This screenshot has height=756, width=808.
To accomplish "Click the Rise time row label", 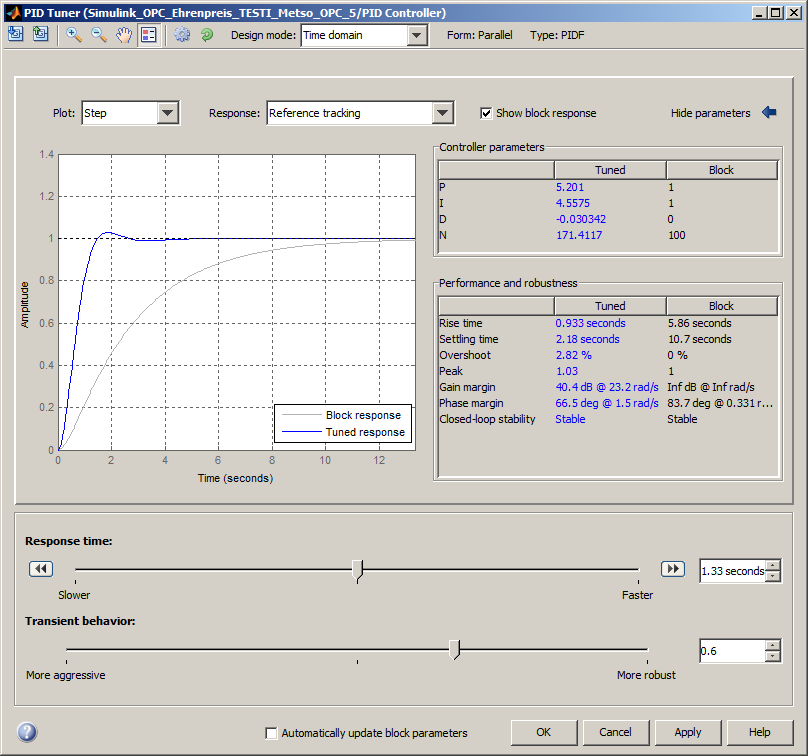I will 461,323.
